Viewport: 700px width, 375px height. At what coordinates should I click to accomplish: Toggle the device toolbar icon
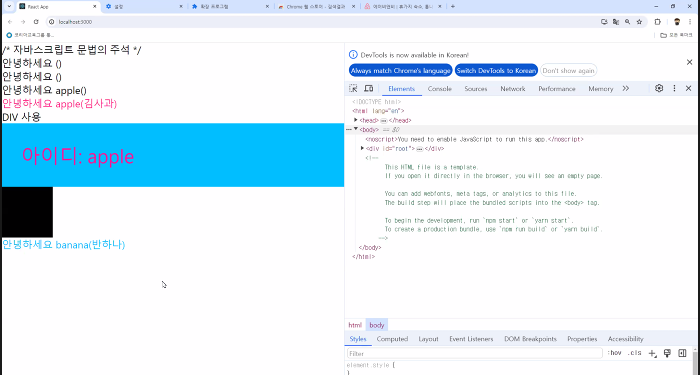[368, 88]
